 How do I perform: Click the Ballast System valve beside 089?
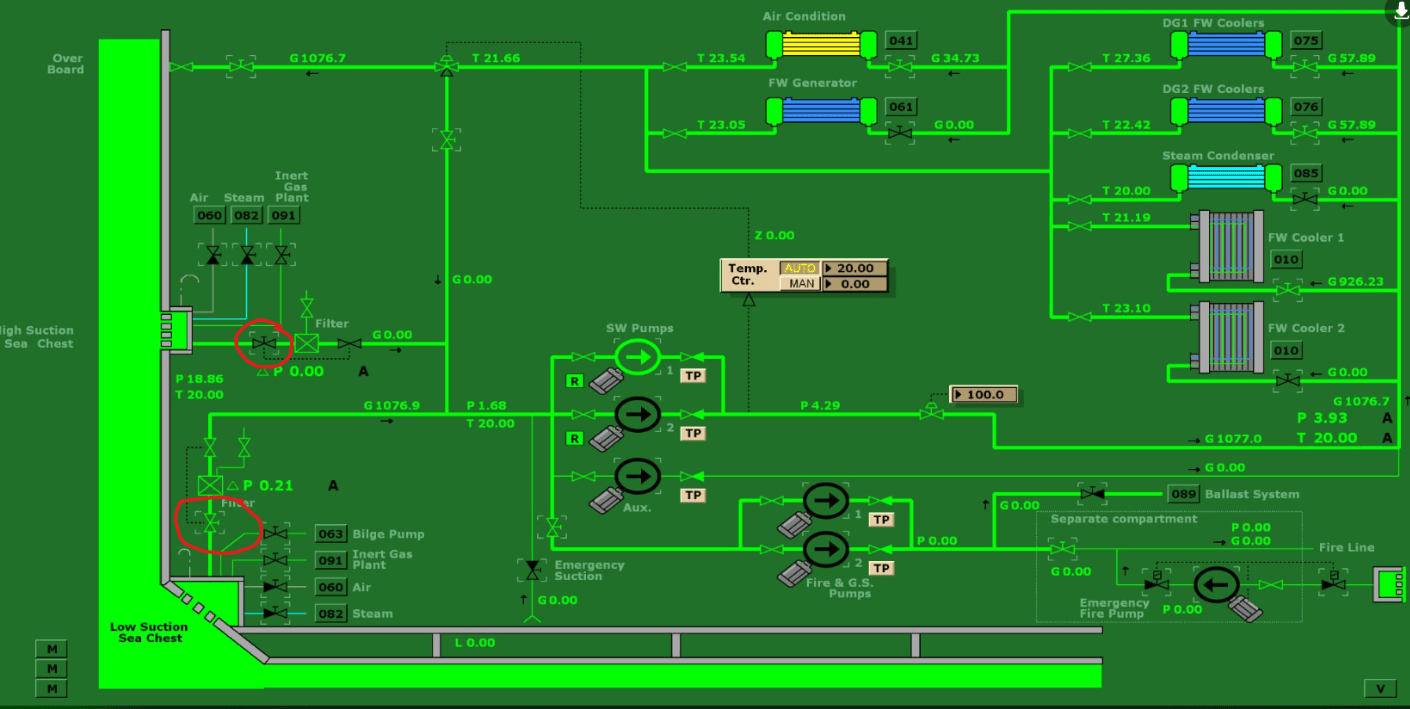point(1093,493)
